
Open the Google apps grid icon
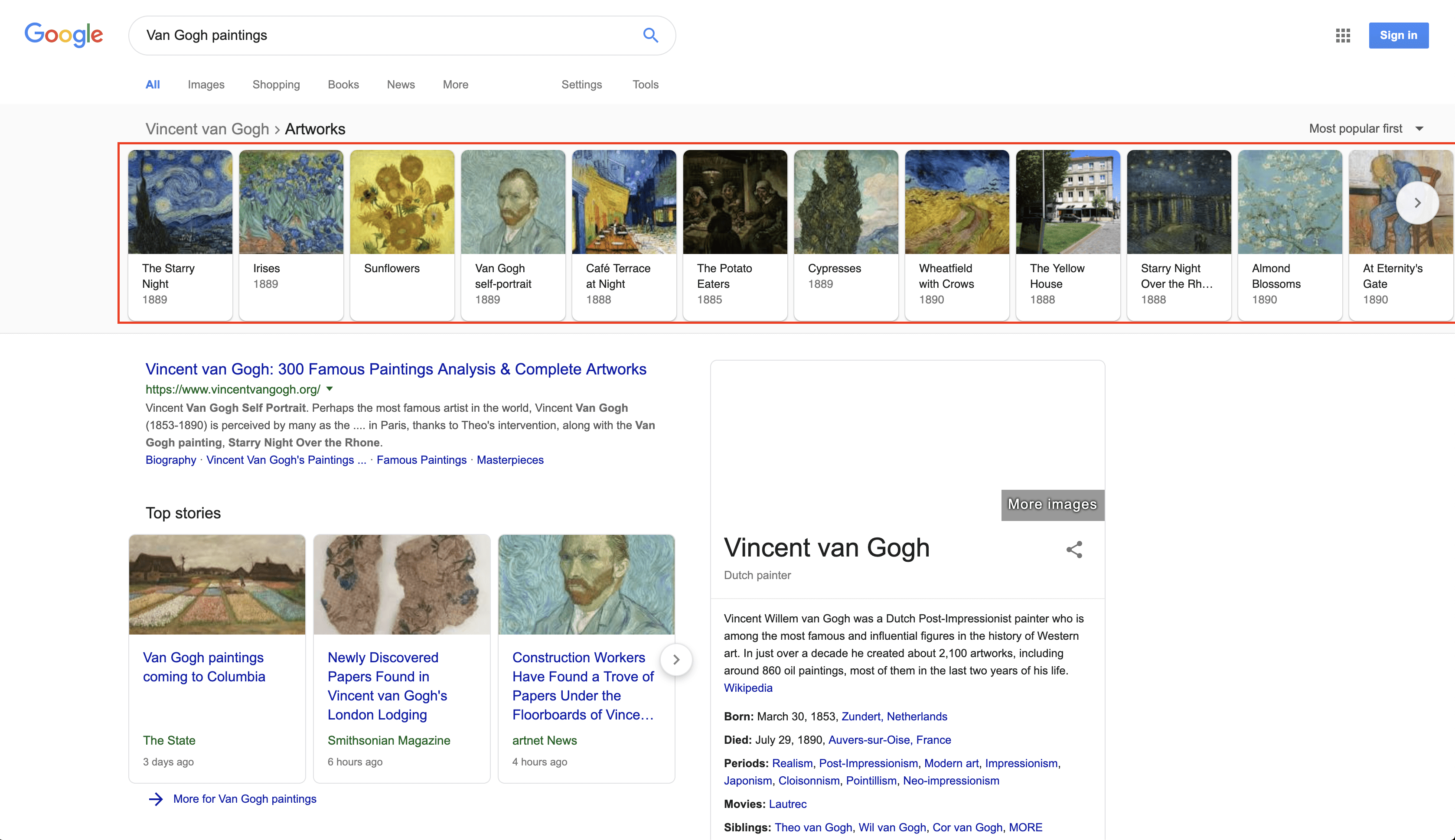[1343, 36]
